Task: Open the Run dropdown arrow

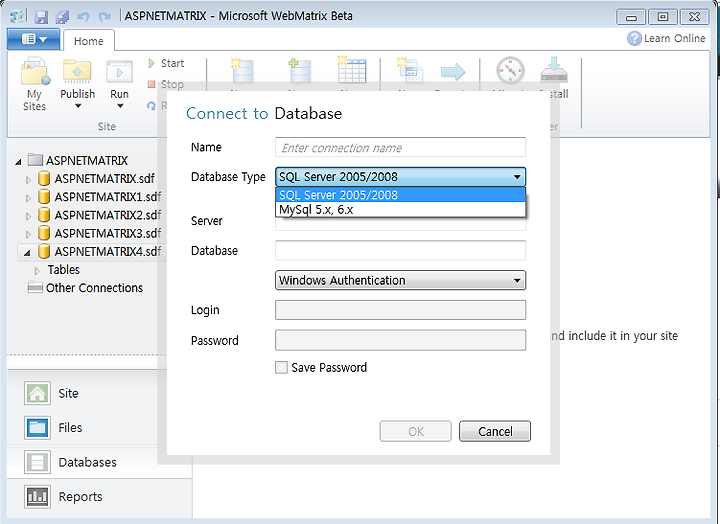Action: tap(120, 106)
